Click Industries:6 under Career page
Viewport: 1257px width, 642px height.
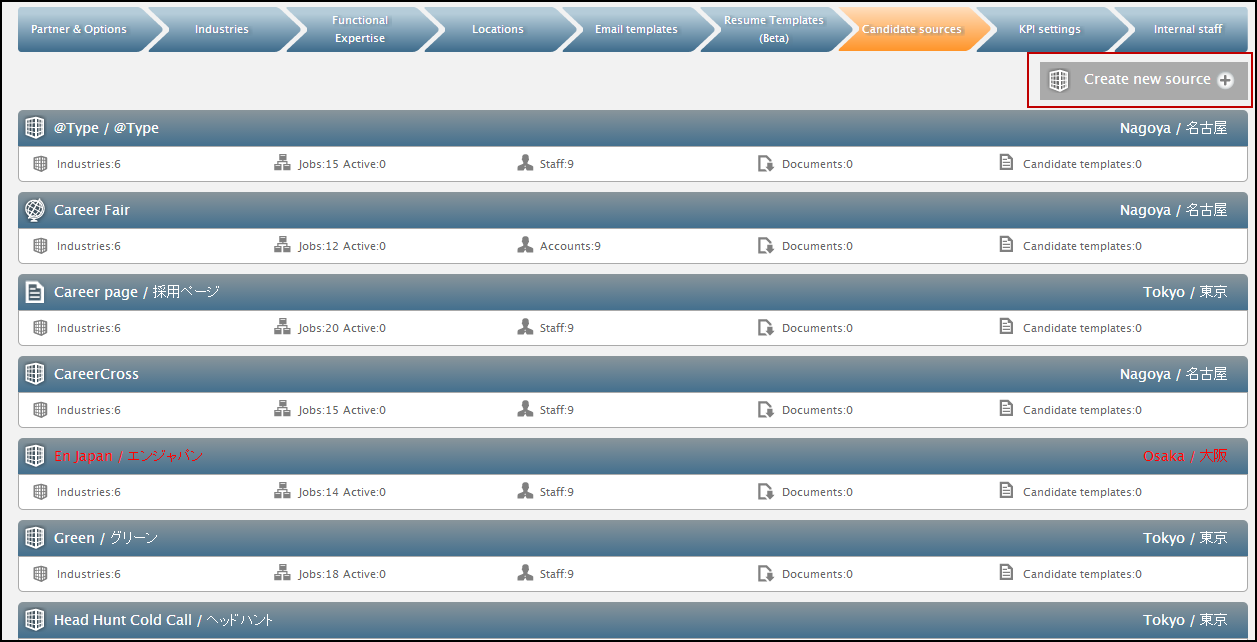[89, 328]
